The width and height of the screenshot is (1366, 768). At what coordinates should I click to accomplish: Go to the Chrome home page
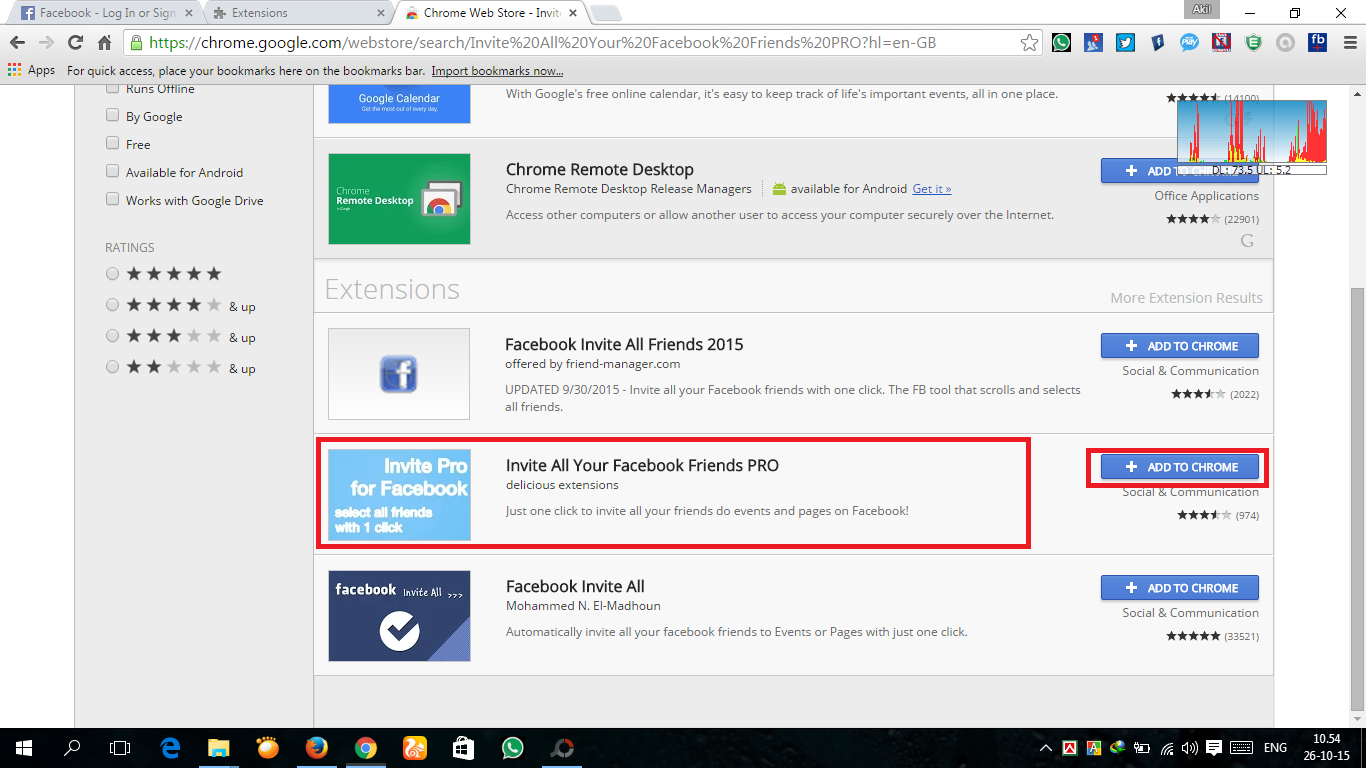(x=104, y=43)
